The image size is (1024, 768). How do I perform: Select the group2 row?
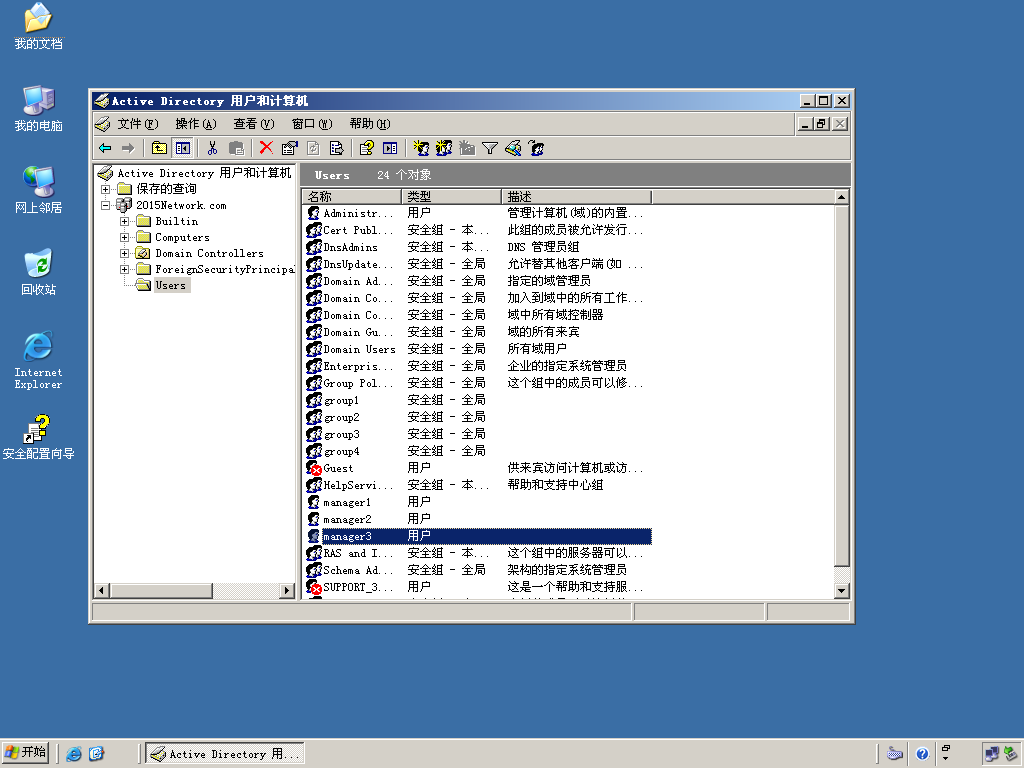coord(479,417)
